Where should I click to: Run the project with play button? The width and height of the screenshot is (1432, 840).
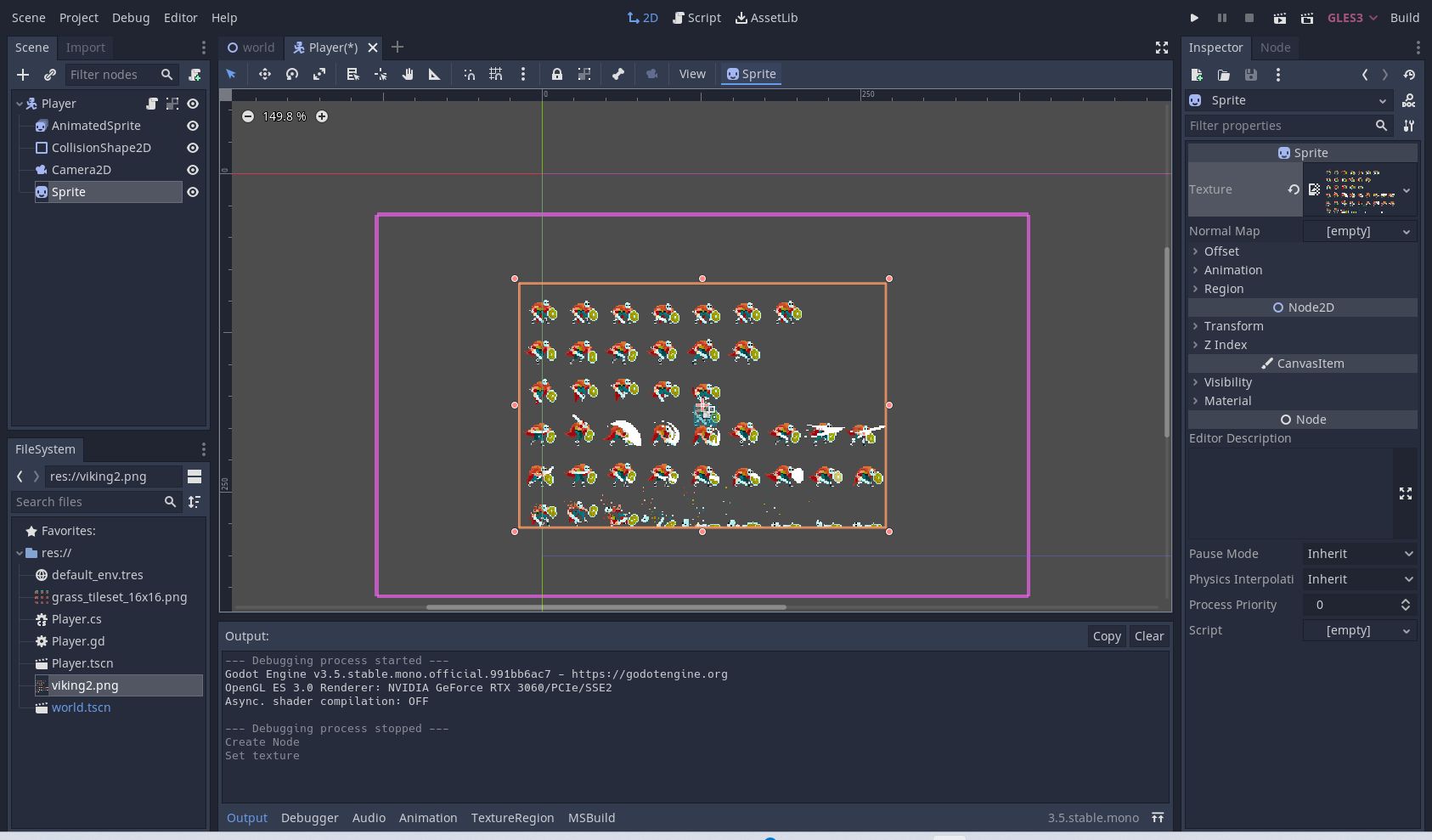click(1194, 17)
